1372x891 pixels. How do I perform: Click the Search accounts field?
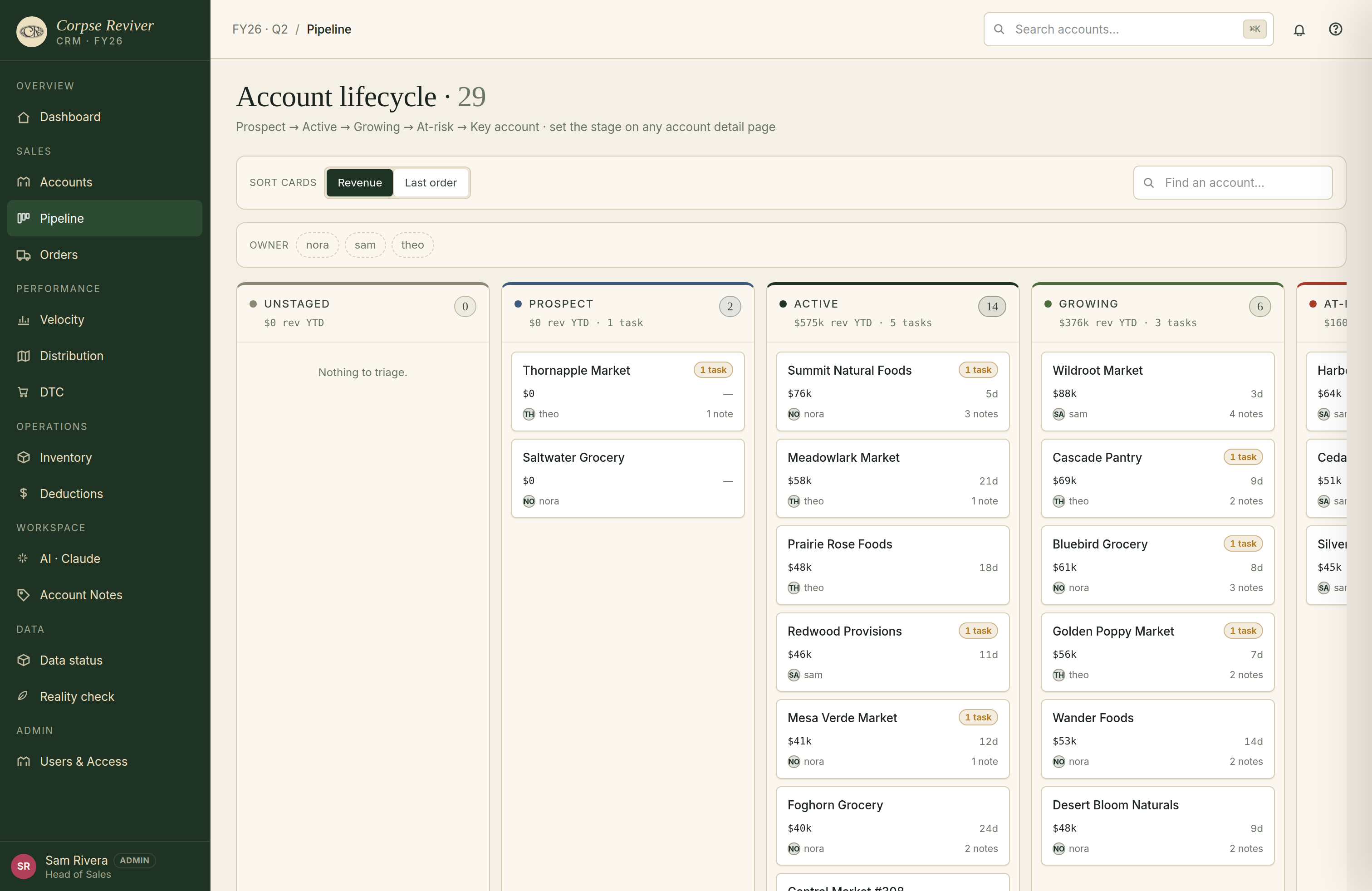[x=1128, y=29]
